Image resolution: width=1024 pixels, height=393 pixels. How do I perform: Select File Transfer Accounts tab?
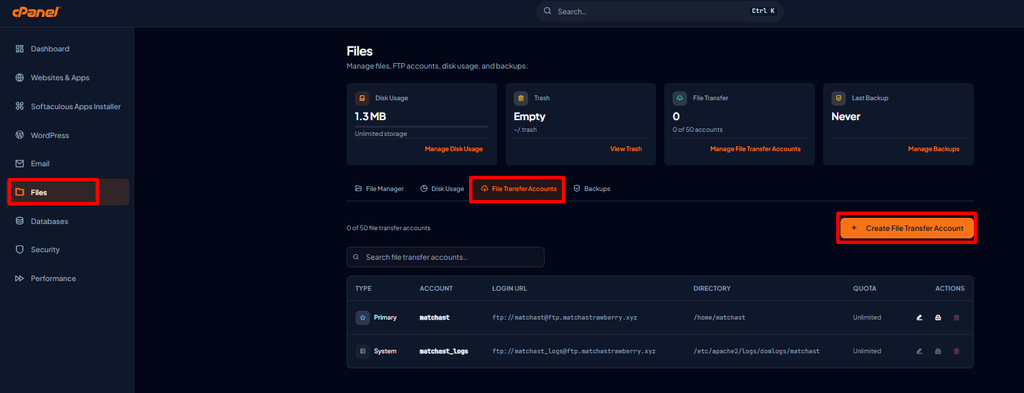[518, 189]
